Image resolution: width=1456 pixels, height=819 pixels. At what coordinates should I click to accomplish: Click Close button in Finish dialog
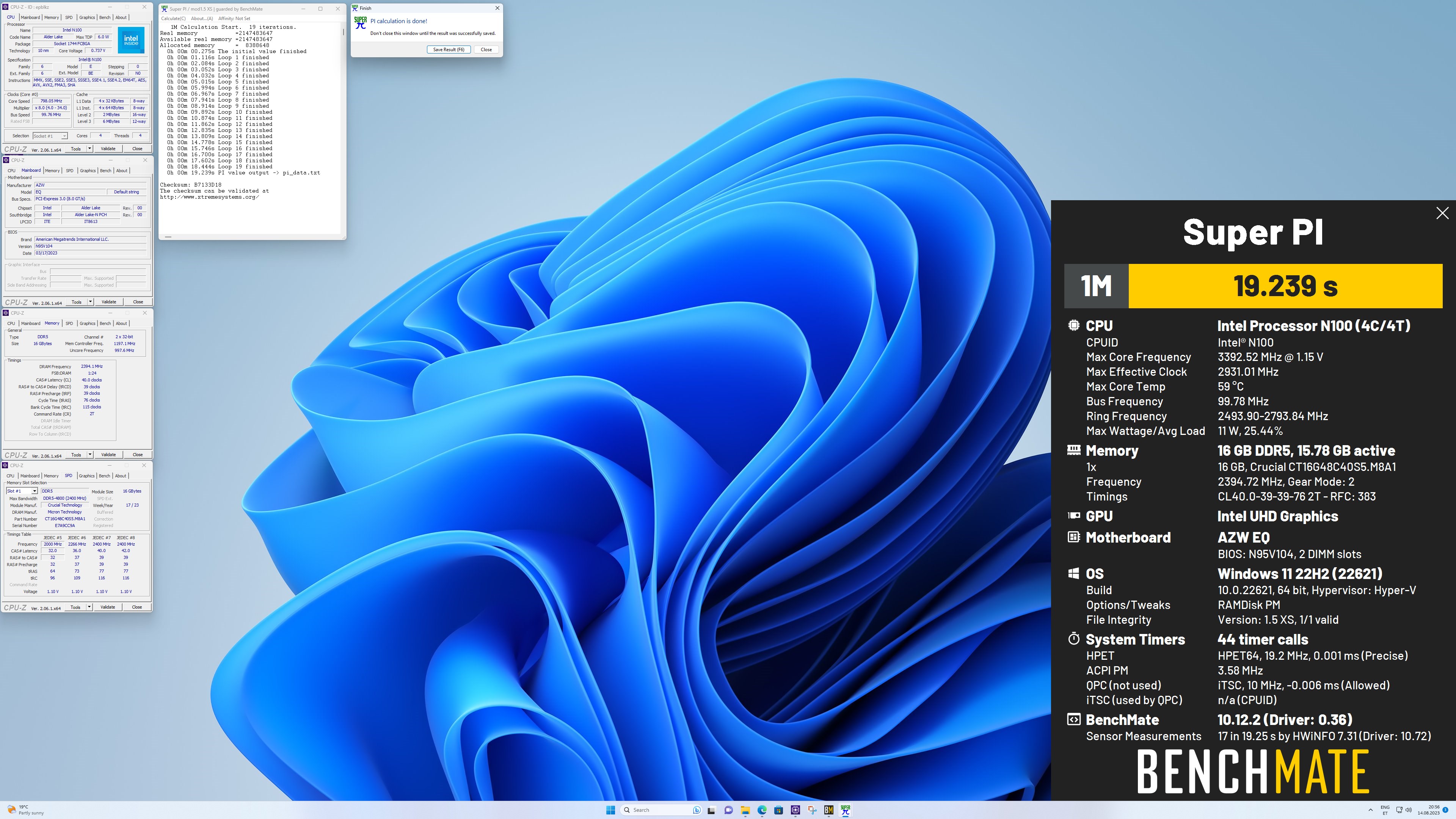point(486,50)
